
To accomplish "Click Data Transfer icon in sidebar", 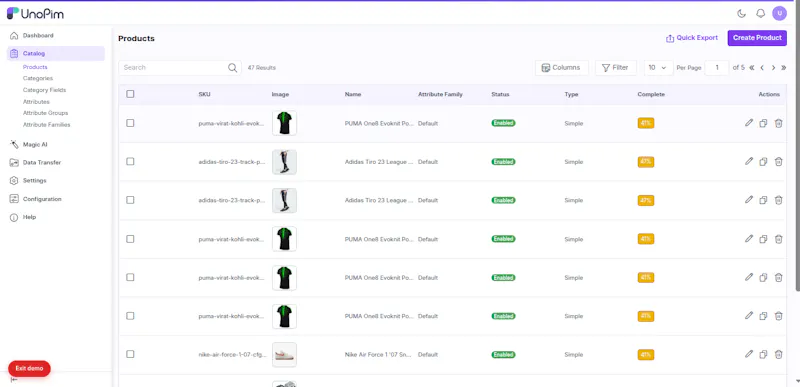I will (14, 163).
